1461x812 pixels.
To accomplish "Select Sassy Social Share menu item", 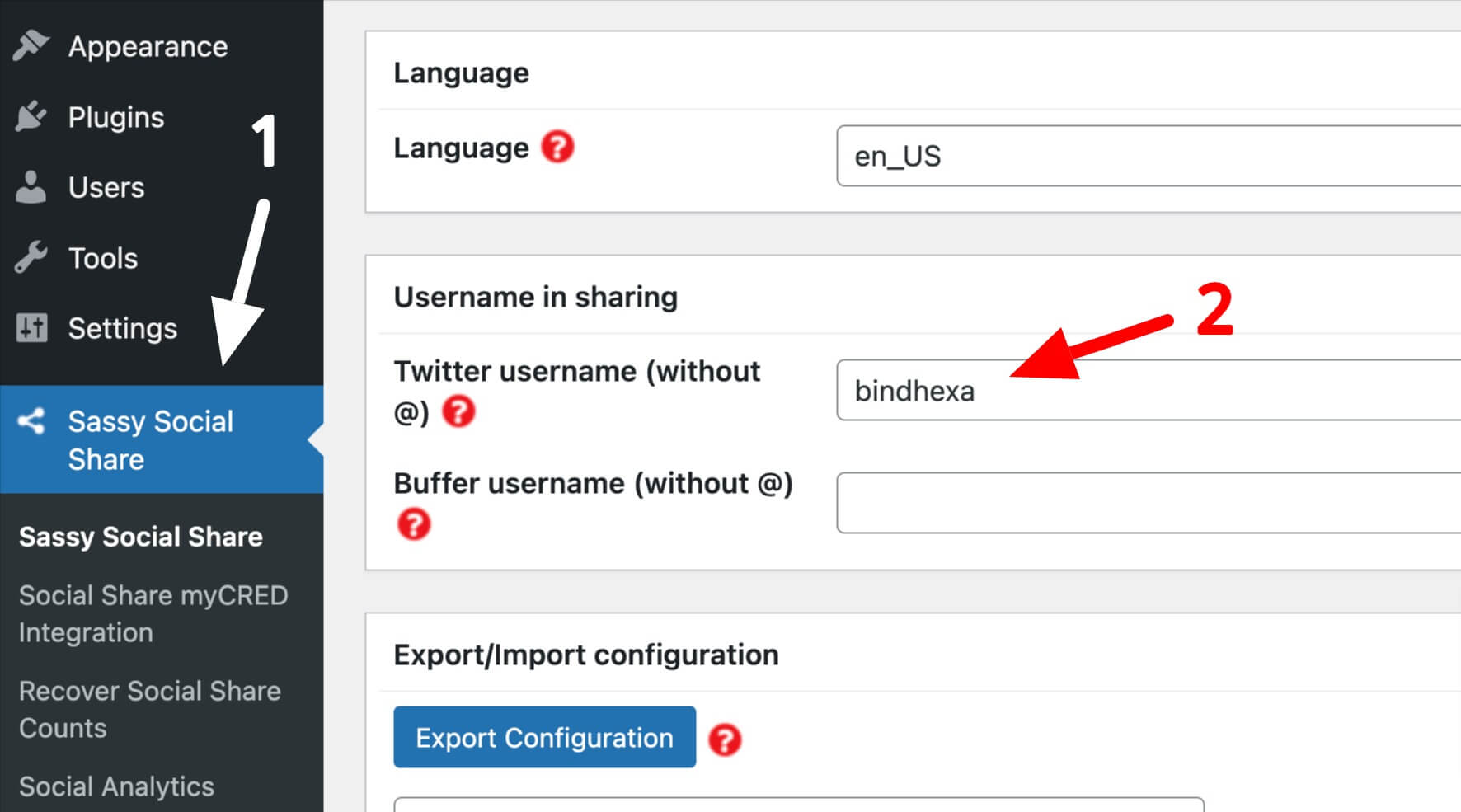I will (x=162, y=439).
